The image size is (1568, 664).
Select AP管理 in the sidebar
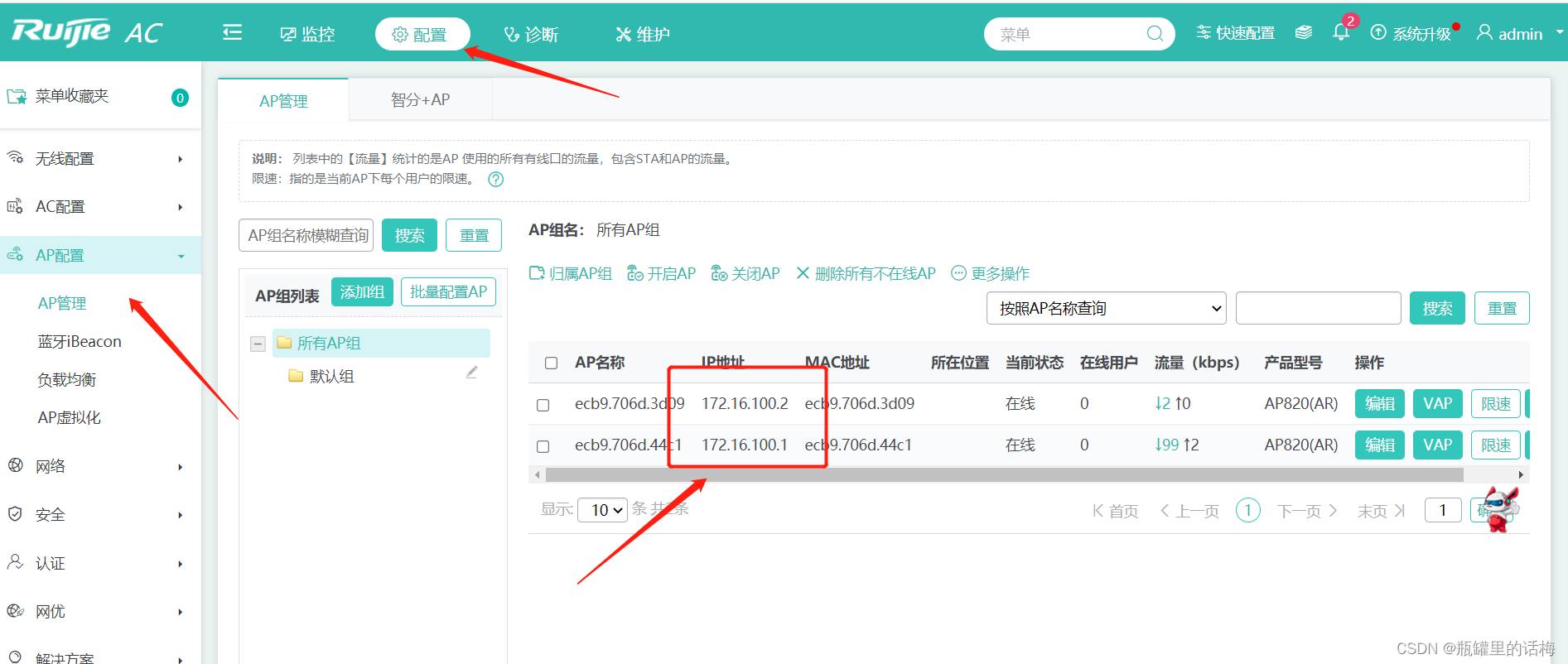62,303
